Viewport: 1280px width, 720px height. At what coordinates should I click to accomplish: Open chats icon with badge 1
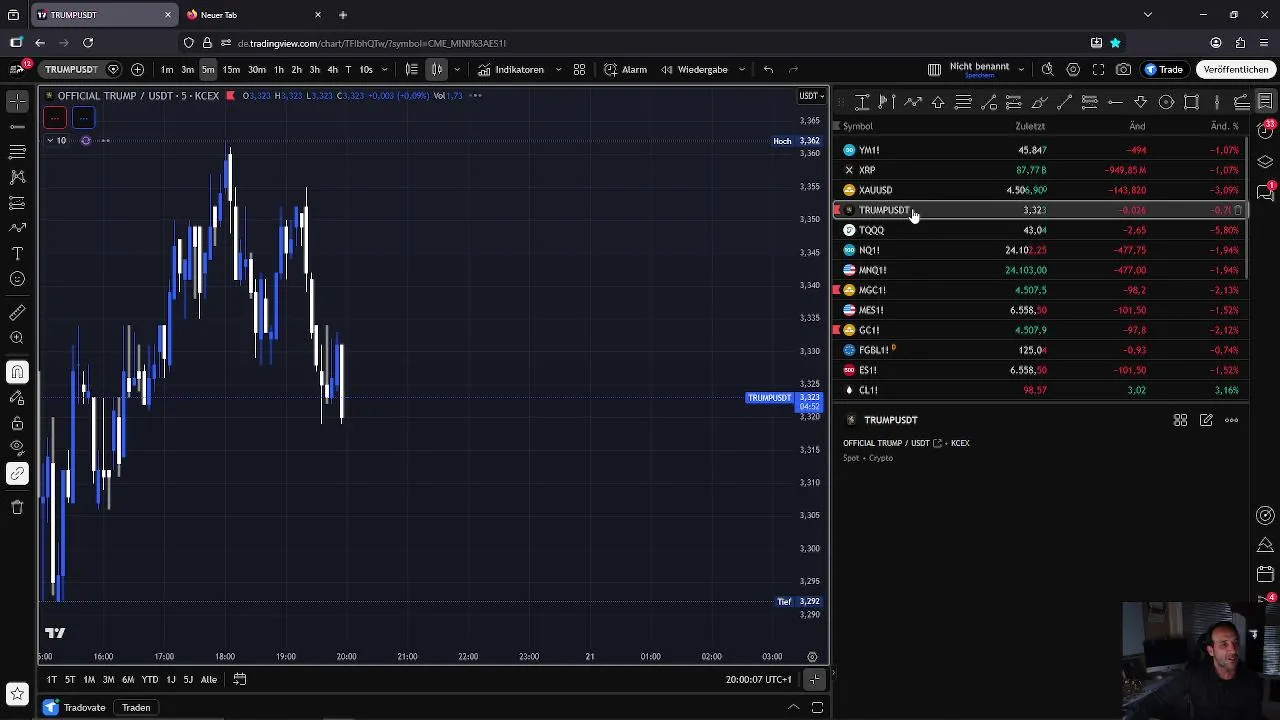click(x=1265, y=192)
